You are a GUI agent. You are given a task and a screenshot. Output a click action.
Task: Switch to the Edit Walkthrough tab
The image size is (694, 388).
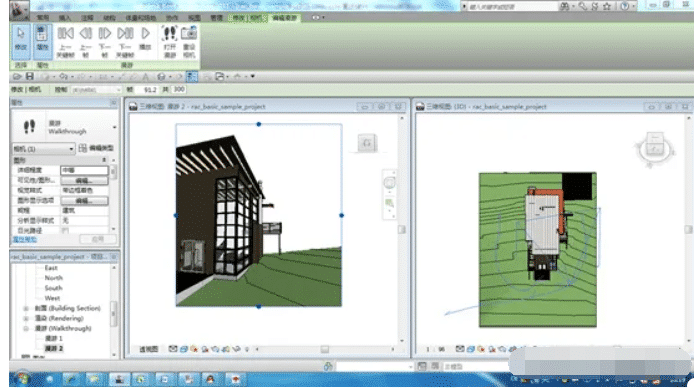coord(285,18)
